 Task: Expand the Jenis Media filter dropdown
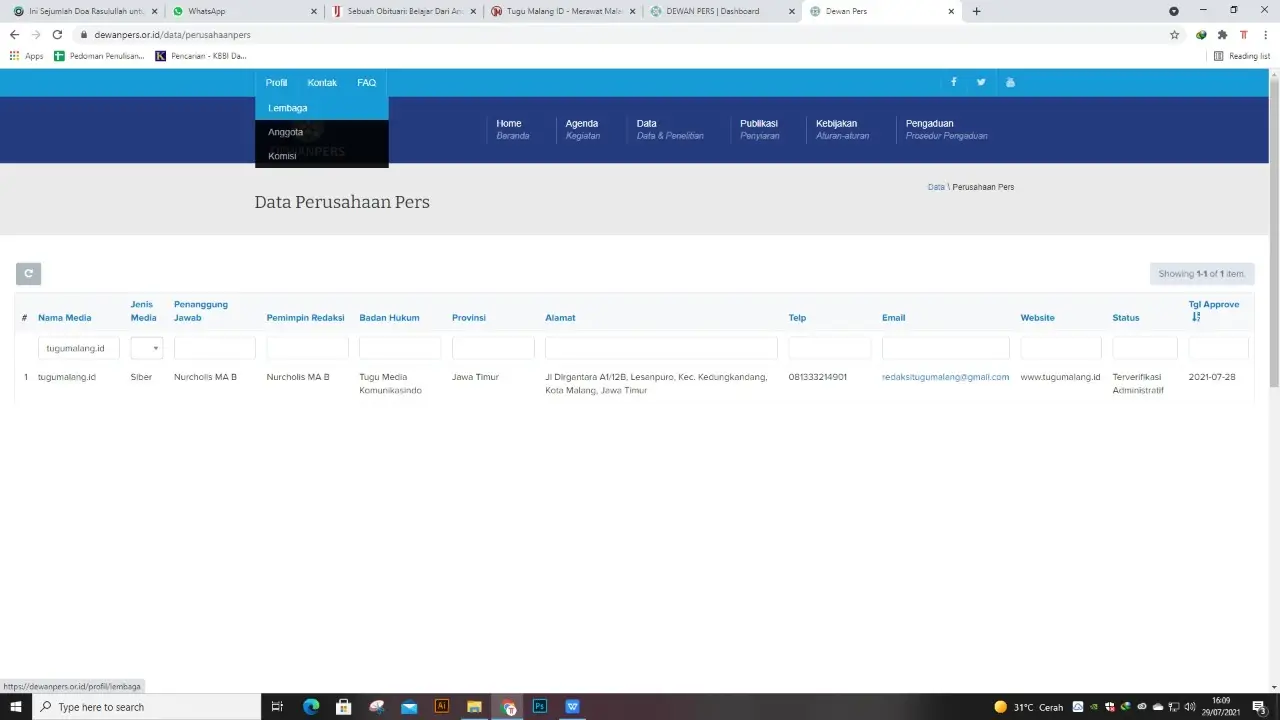(147, 348)
